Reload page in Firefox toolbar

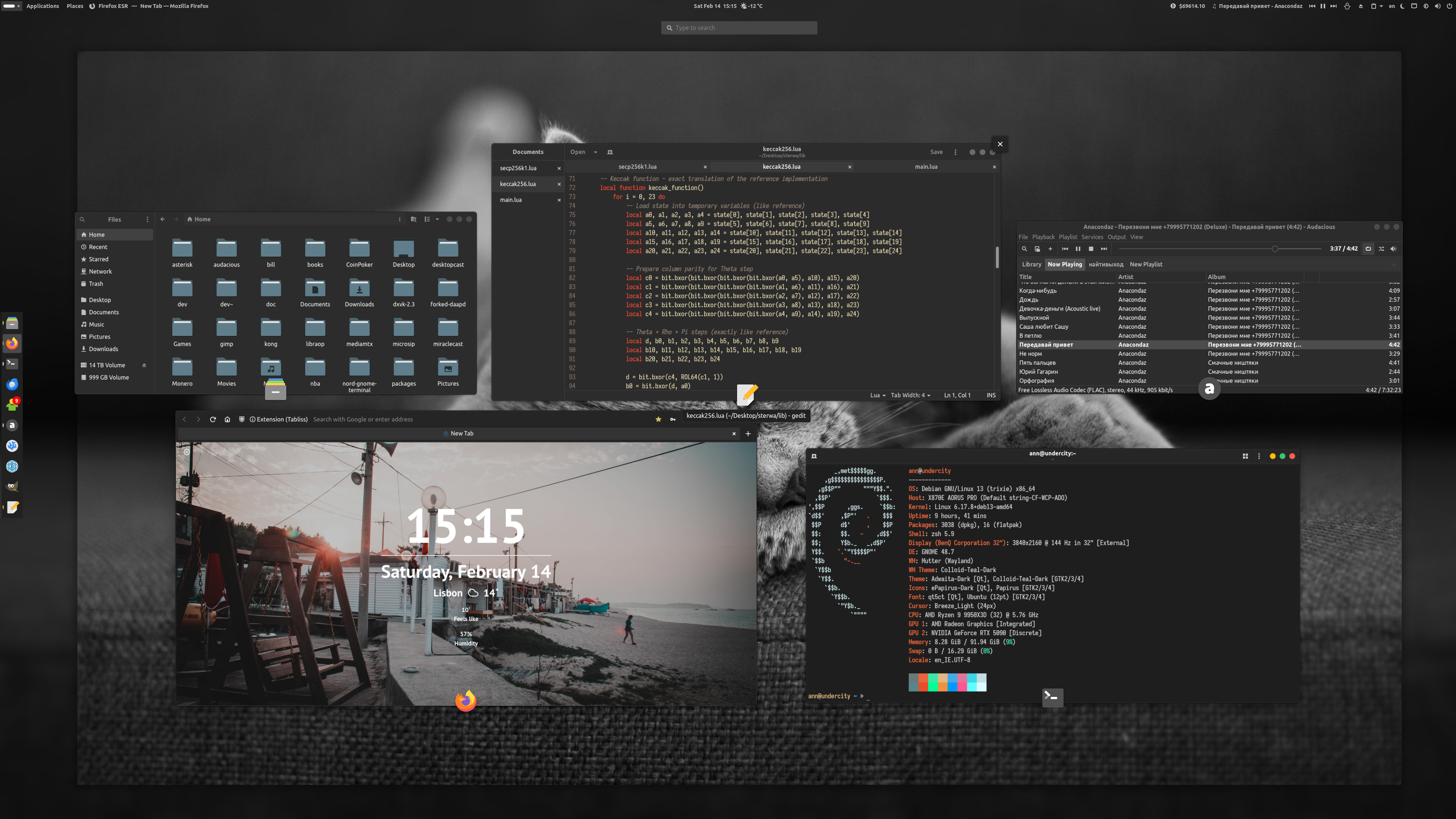click(x=213, y=419)
